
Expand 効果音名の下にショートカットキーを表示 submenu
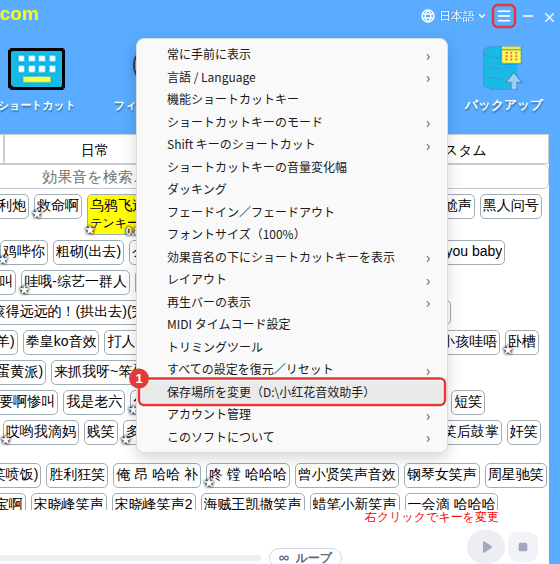[x=292, y=257]
